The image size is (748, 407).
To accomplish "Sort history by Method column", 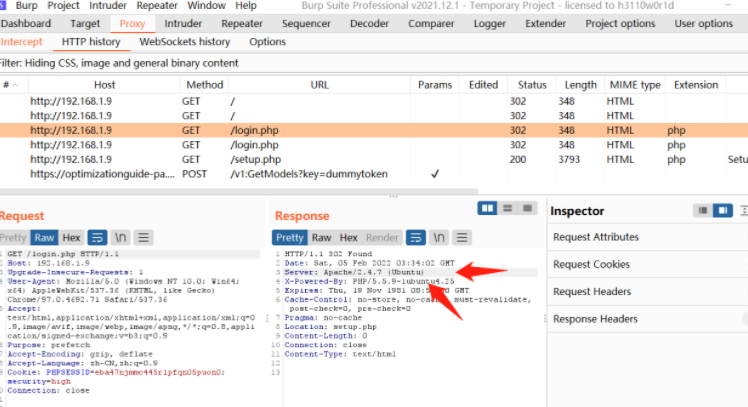I will (205, 85).
